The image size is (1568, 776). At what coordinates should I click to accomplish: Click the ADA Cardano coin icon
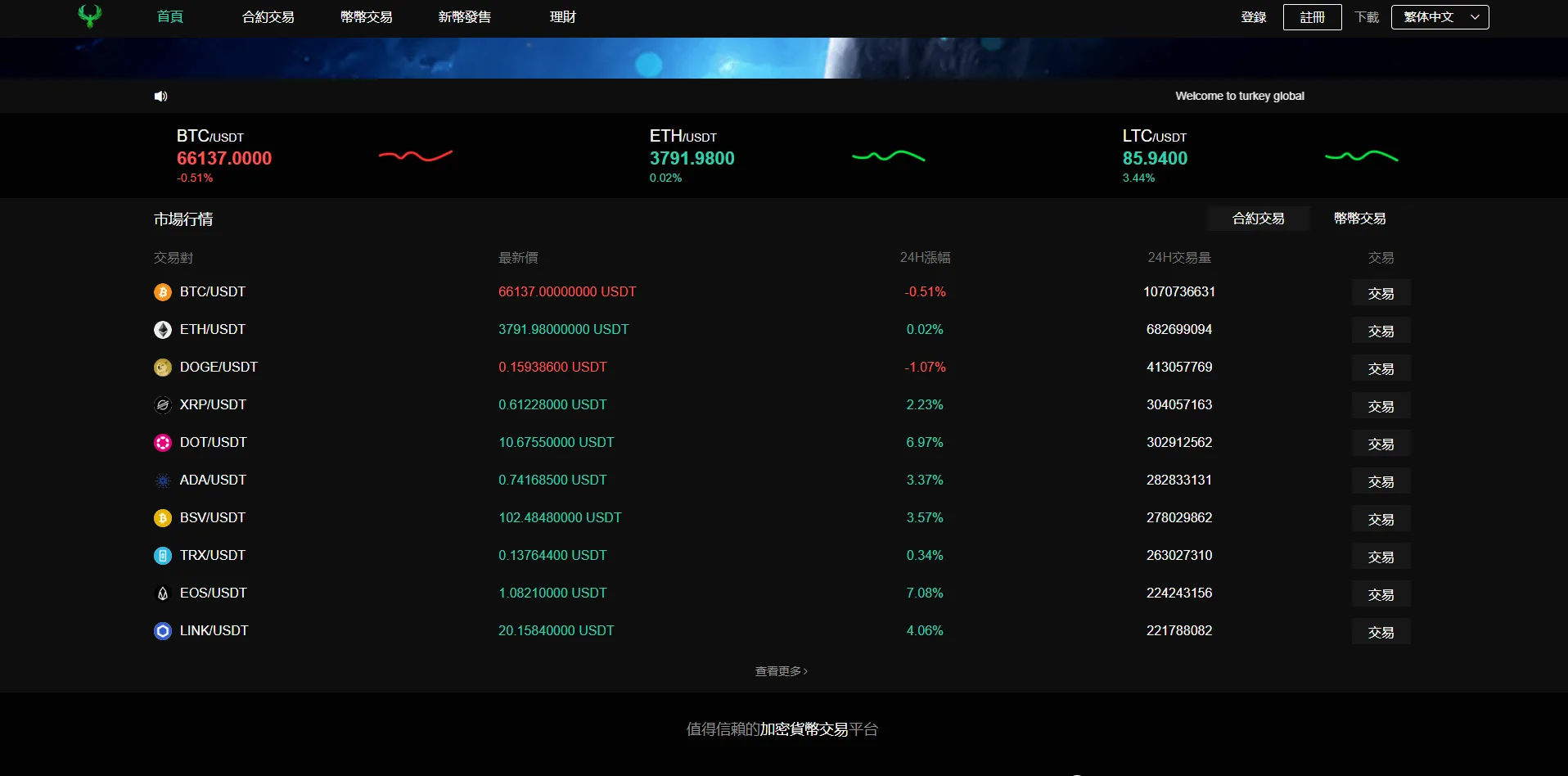162,480
